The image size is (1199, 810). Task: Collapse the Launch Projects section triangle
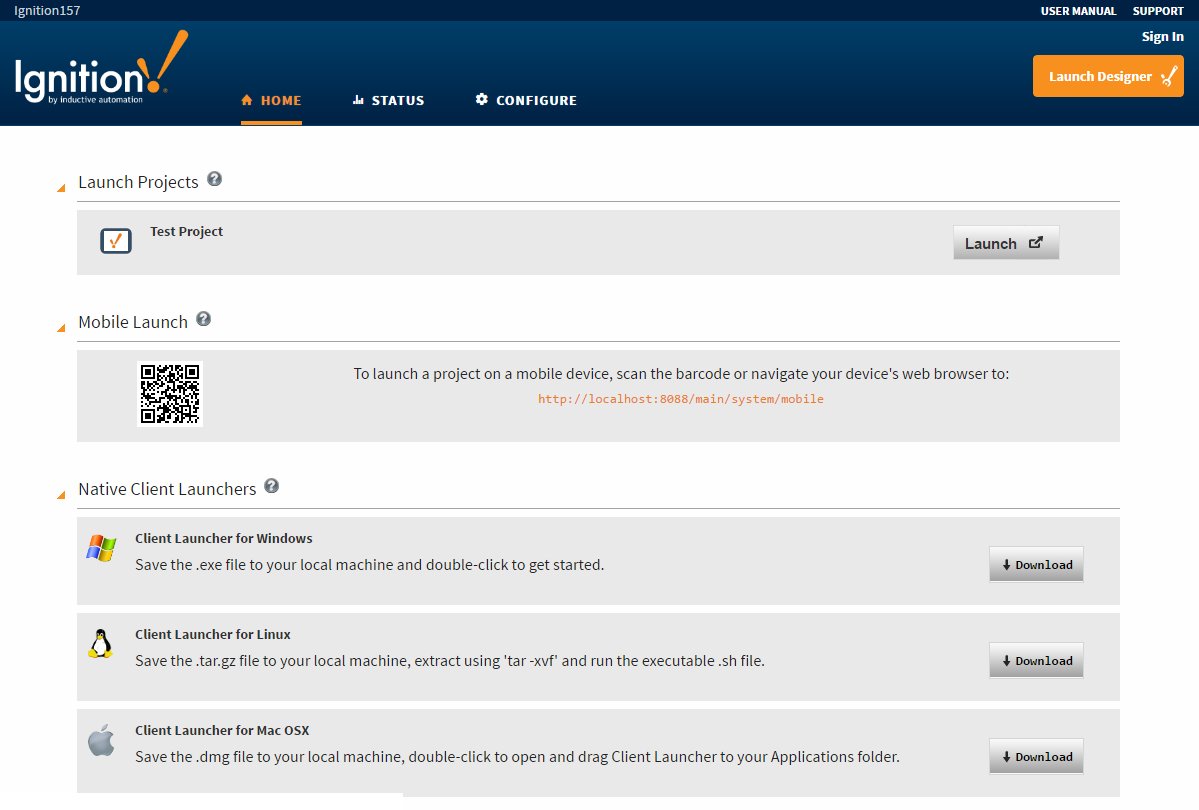coord(62,186)
